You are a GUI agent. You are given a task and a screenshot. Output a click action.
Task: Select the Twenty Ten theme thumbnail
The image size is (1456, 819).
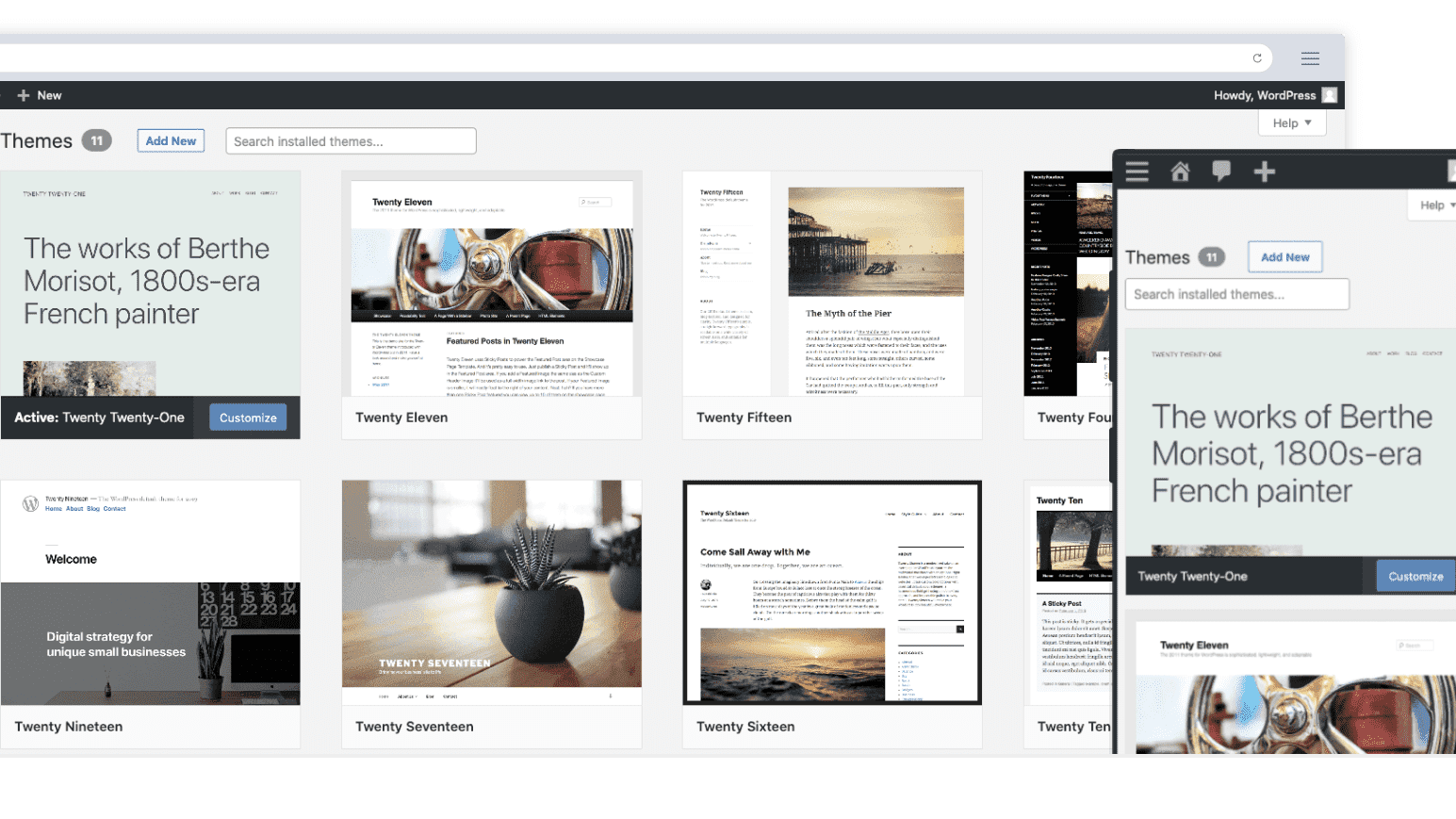(x=1069, y=593)
